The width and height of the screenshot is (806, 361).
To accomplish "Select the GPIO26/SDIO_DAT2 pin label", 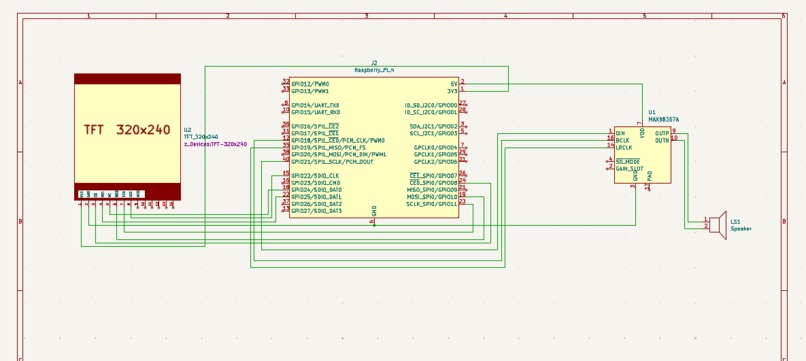I will pos(317,204).
